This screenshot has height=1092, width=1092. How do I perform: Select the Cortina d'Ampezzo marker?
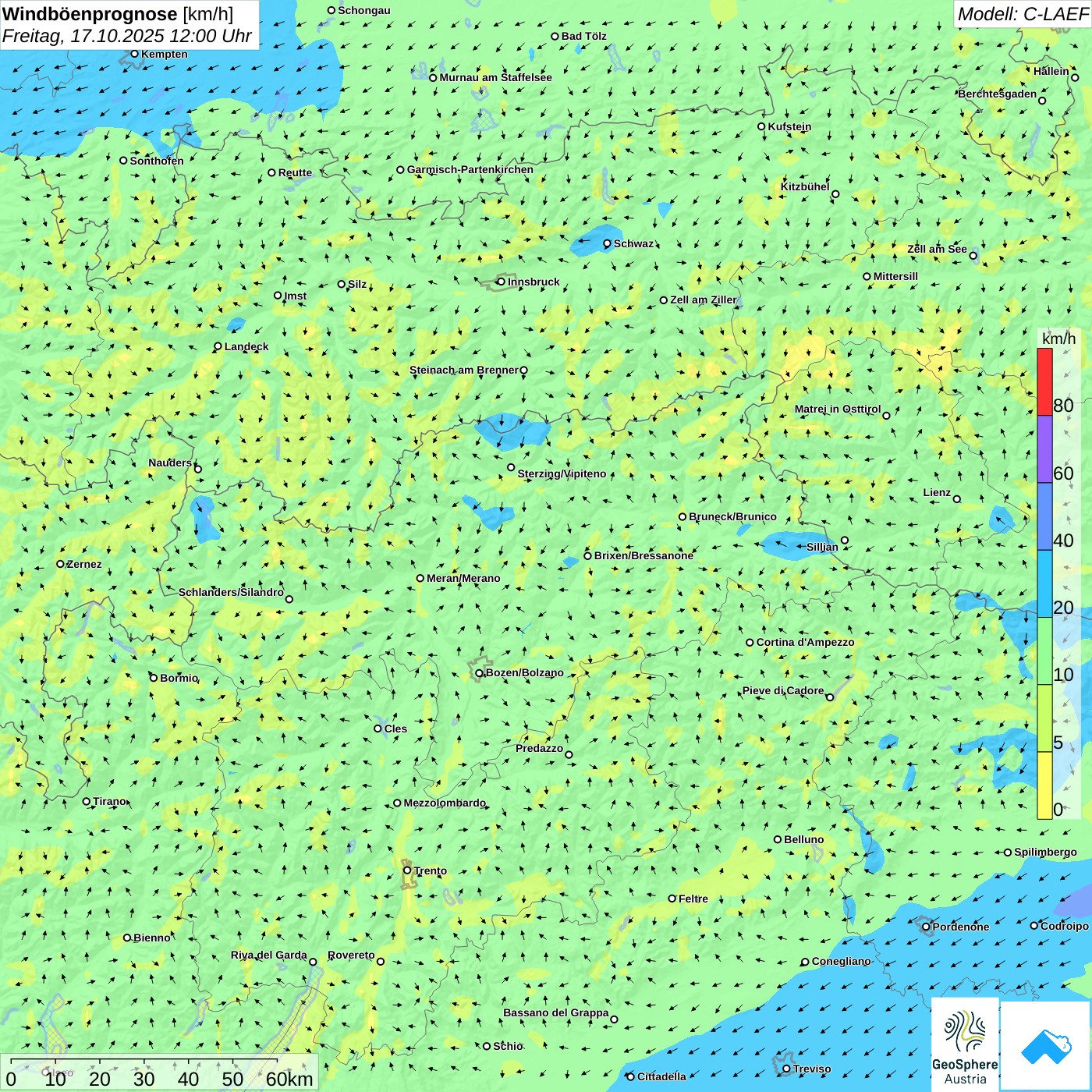click(x=750, y=643)
